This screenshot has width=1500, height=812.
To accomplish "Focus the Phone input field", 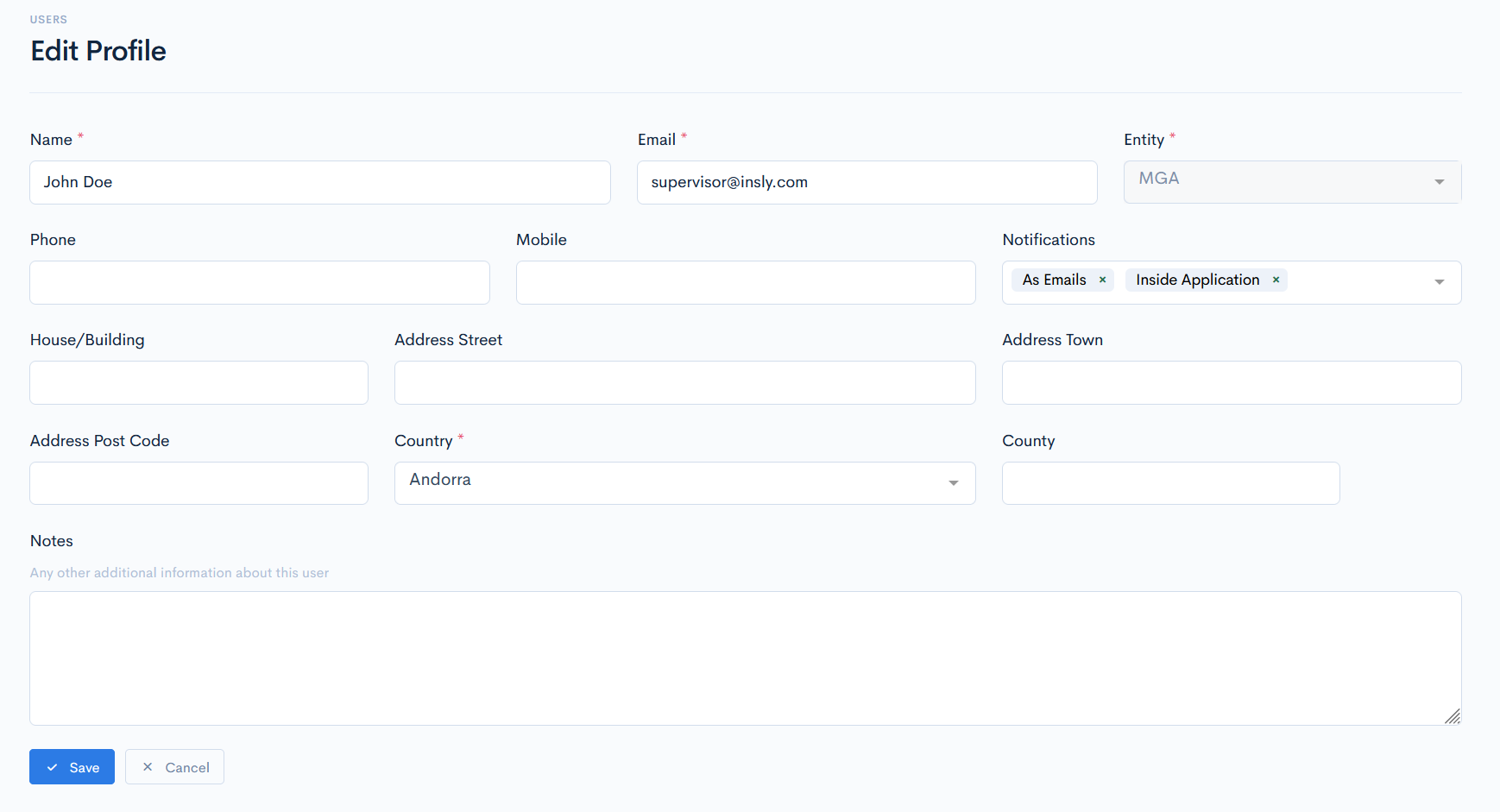I will pos(259,283).
